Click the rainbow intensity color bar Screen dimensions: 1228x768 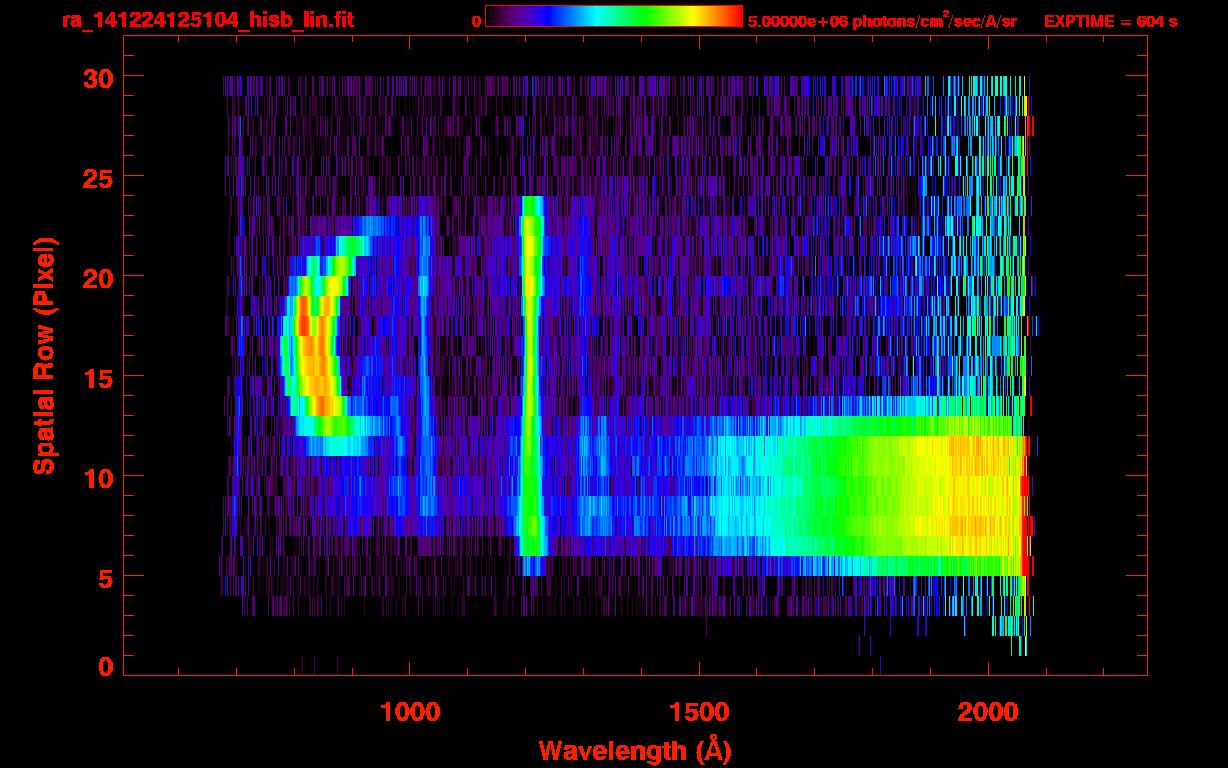click(614, 16)
